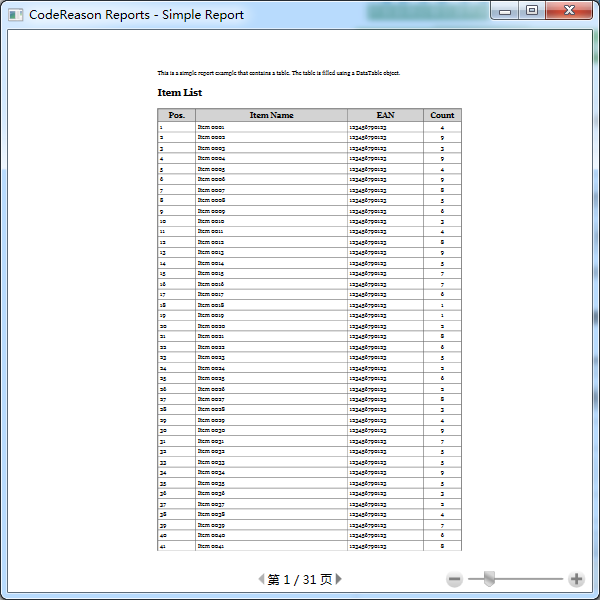Image resolution: width=600 pixels, height=600 pixels.
Task: Zoom in with the plus button
Action: [576, 579]
